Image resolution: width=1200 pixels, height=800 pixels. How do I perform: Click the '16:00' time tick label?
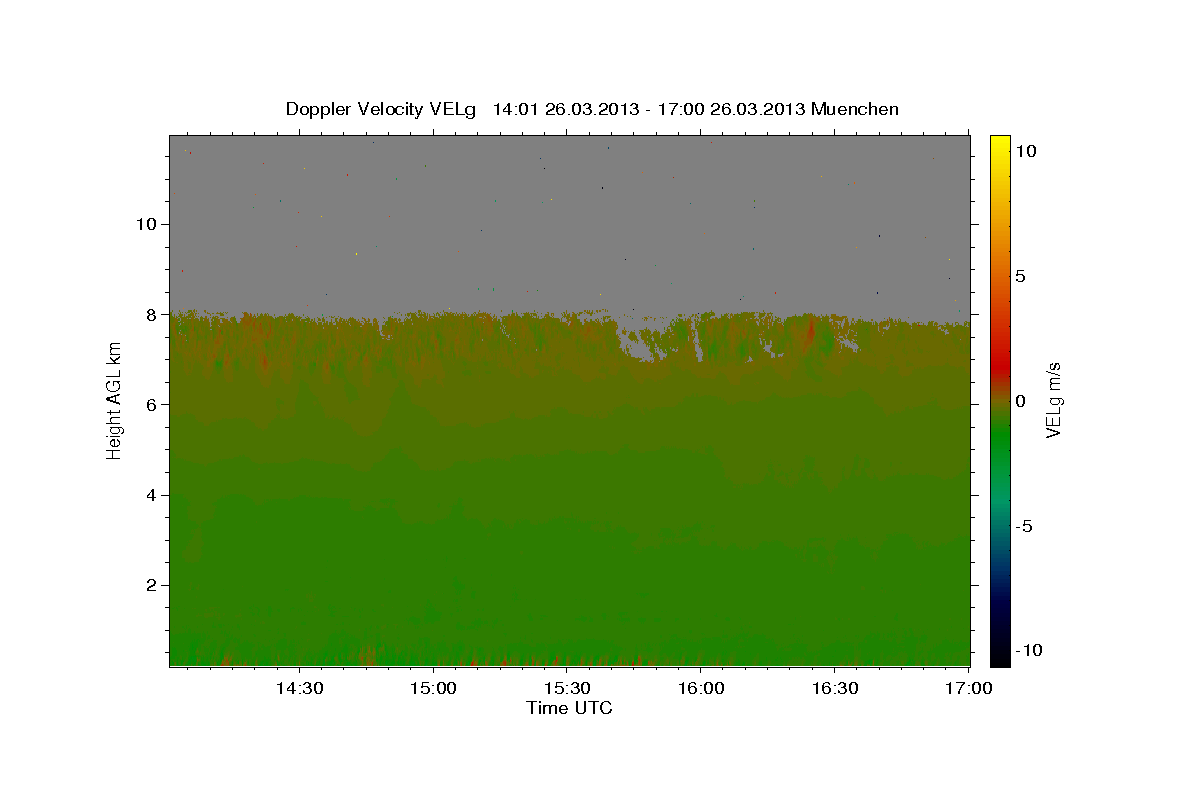click(701, 688)
